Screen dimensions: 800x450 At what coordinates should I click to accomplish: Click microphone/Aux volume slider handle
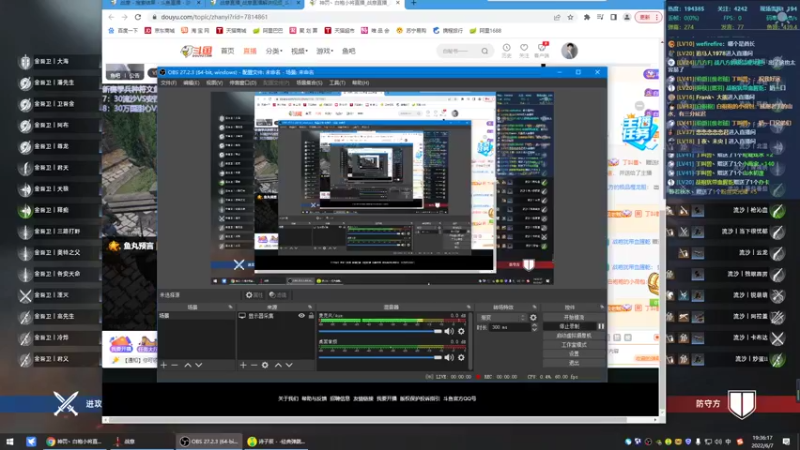pos(438,331)
